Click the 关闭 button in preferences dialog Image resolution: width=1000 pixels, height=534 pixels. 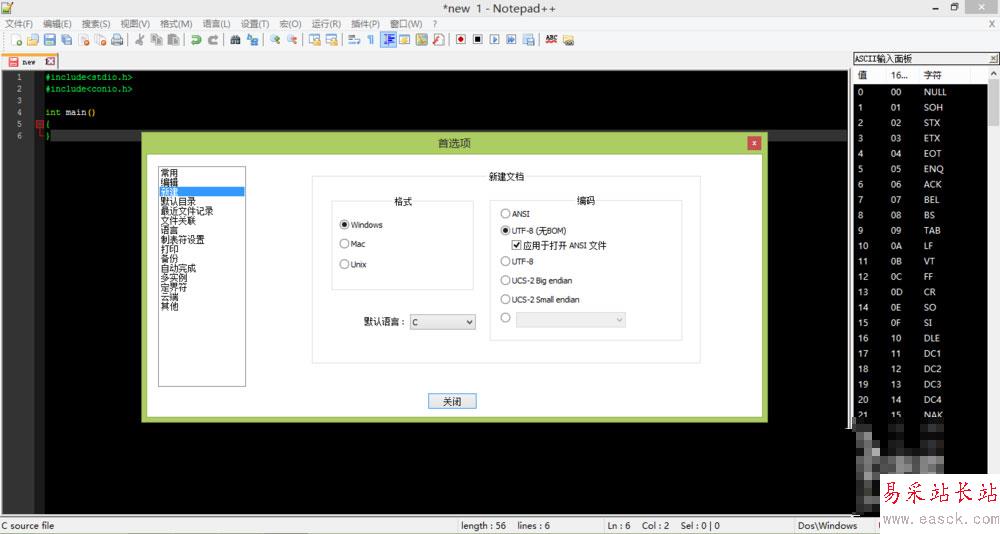pyautogui.click(x=452, y=401)
